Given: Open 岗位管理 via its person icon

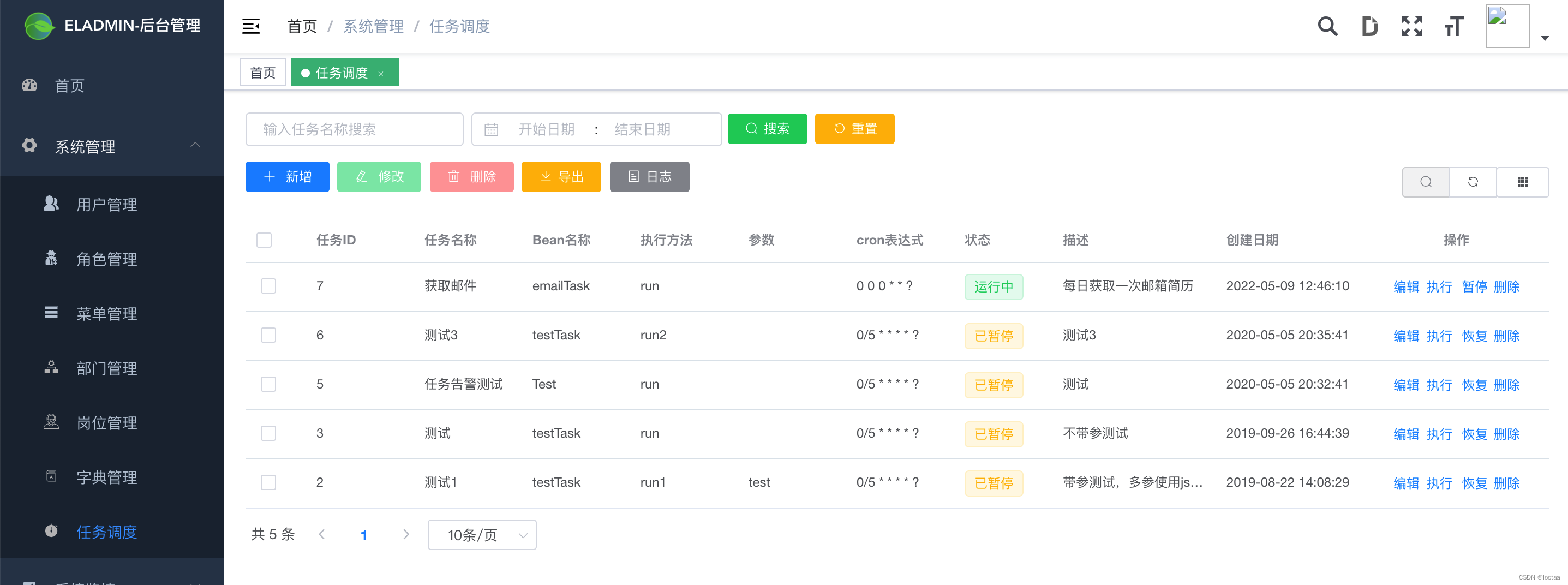Looking at the screenshot, I should [51, 422].
